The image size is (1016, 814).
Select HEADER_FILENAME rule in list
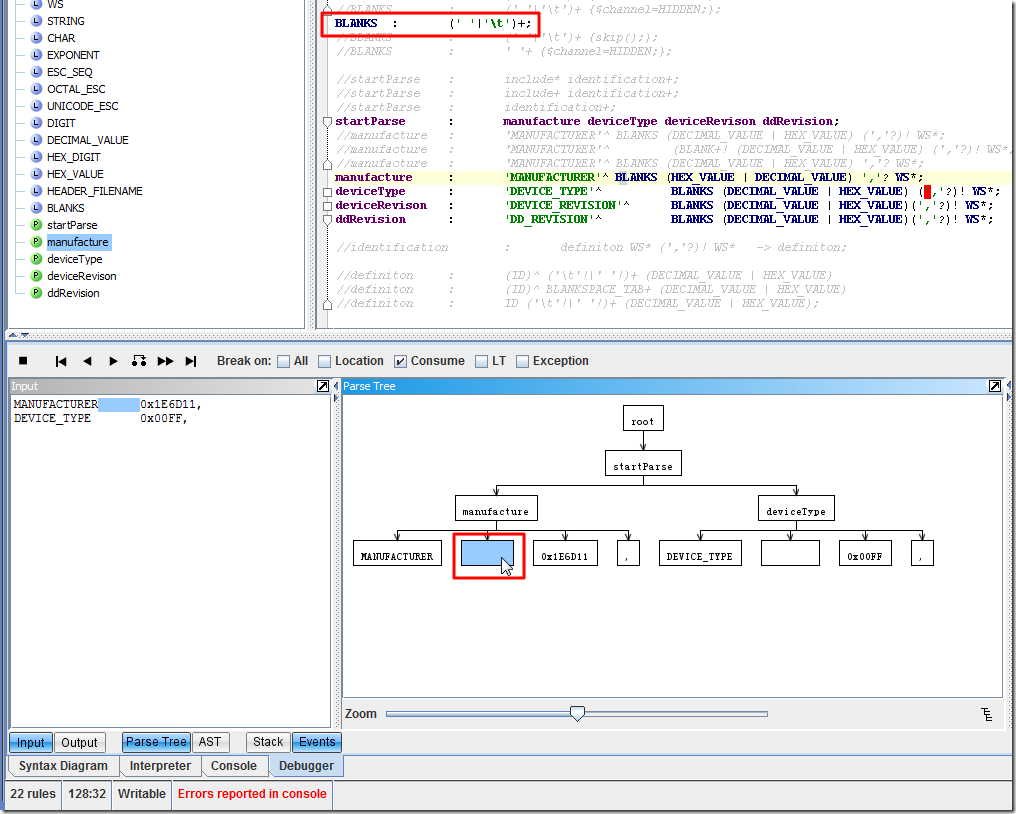point(95,191)
